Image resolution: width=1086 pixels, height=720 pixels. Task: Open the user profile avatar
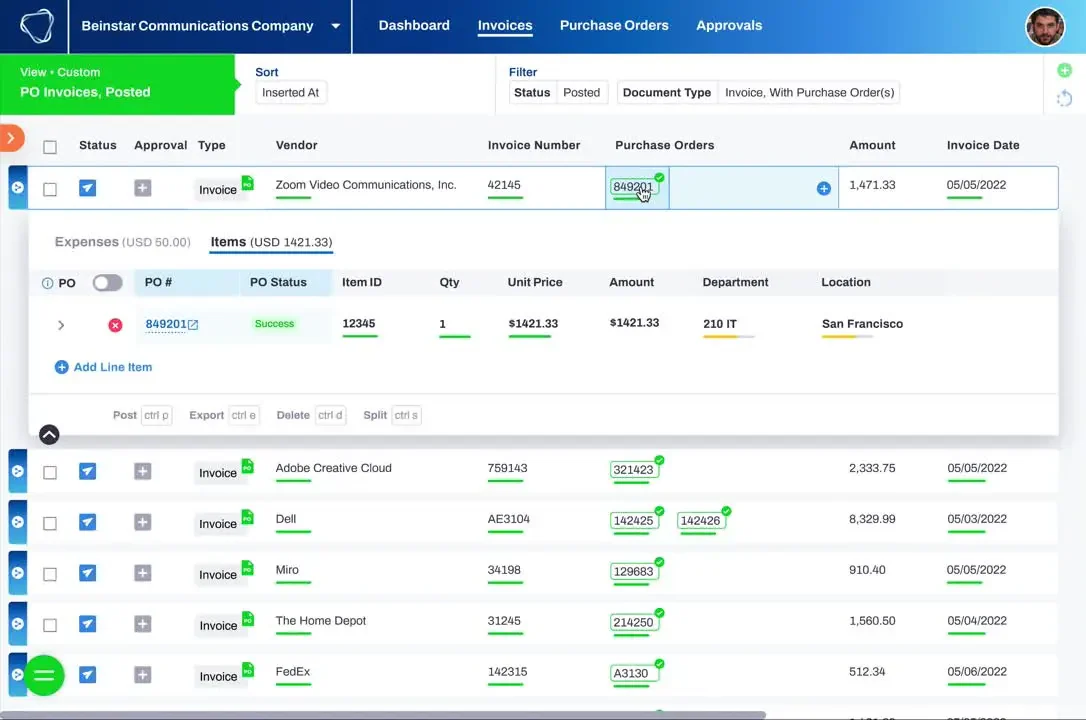[x=1044, y=27]
